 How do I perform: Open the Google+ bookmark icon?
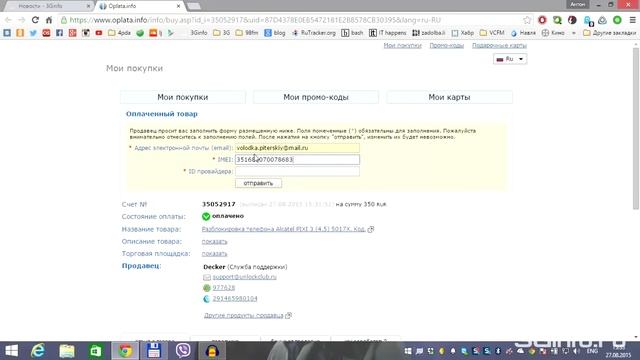point(73,33)
